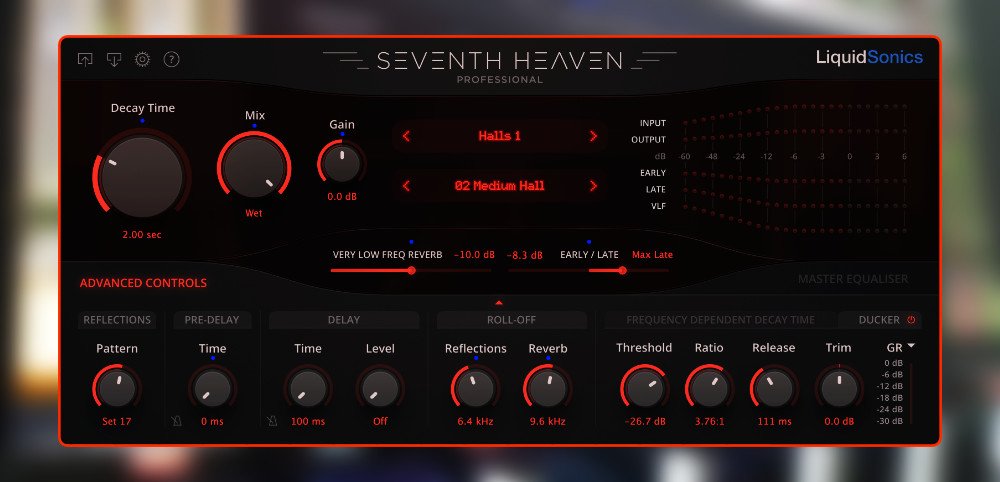Click the Delay Level knob
Image resolution: width=1000 pixels, height=482 pixels.
380,388
